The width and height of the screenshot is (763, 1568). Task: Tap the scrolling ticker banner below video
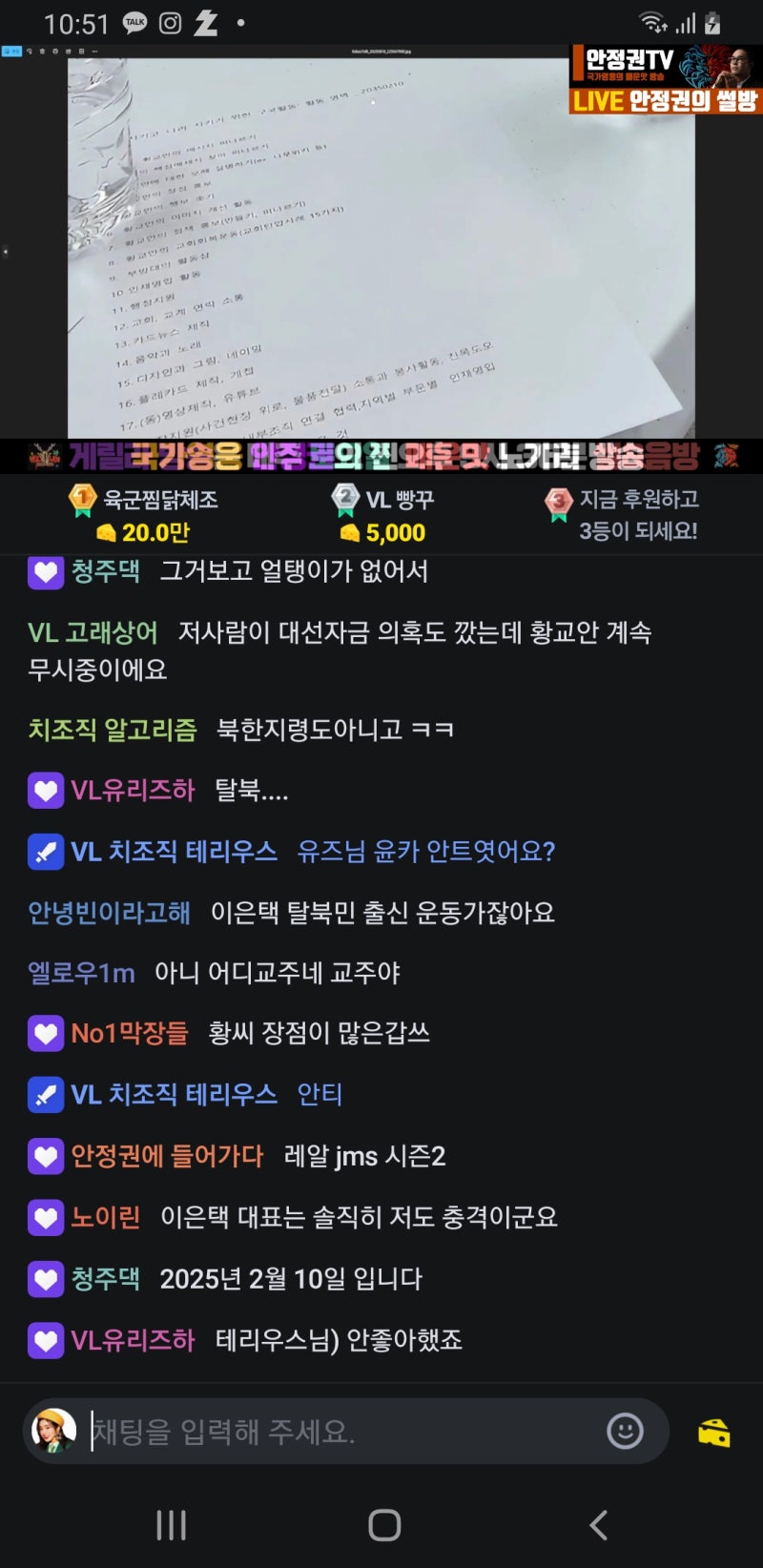(381, 456)
